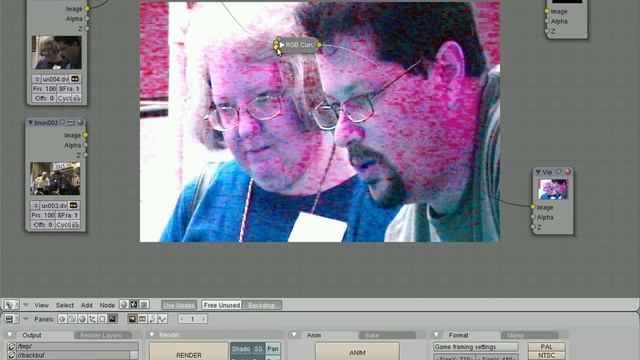Collapse the Anim panel
The image size is (640, 360).
coord(294,334)
